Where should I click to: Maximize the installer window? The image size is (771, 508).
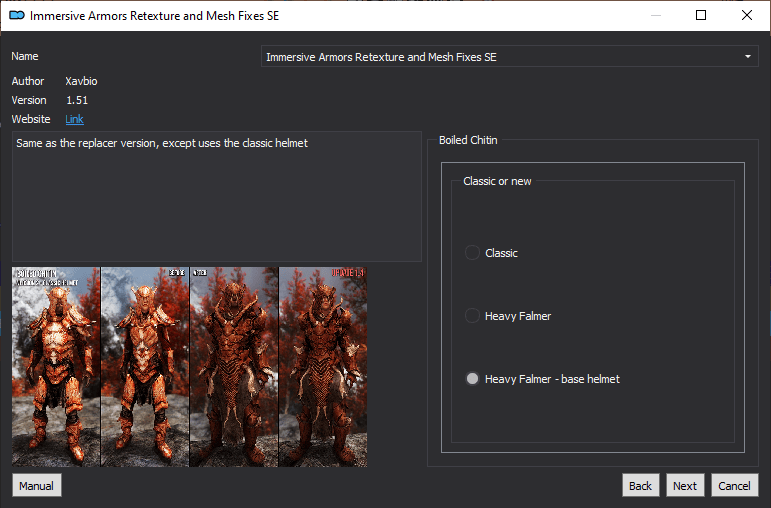click(701, 15)
